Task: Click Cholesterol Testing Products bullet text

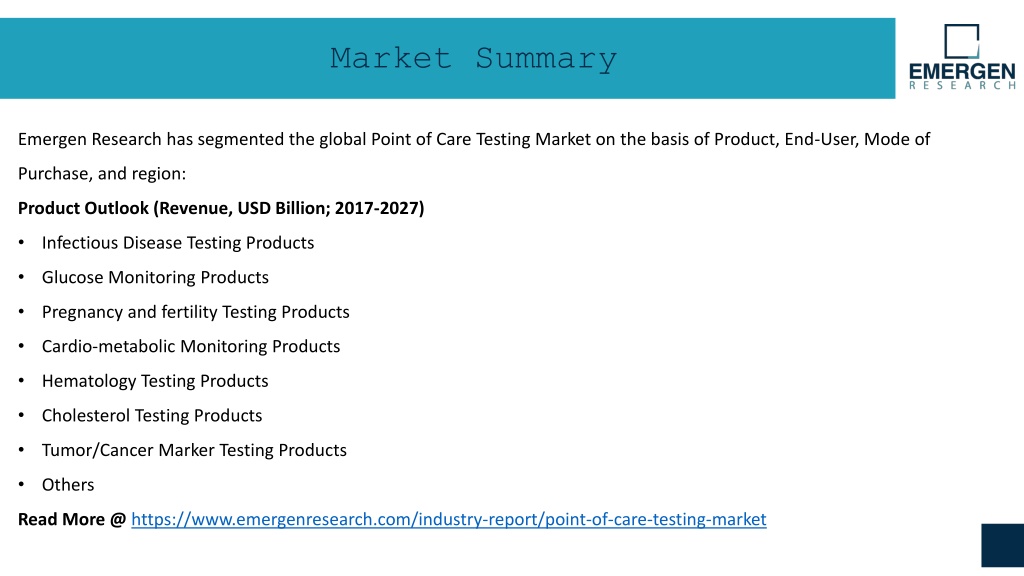Action: (152, 415)
